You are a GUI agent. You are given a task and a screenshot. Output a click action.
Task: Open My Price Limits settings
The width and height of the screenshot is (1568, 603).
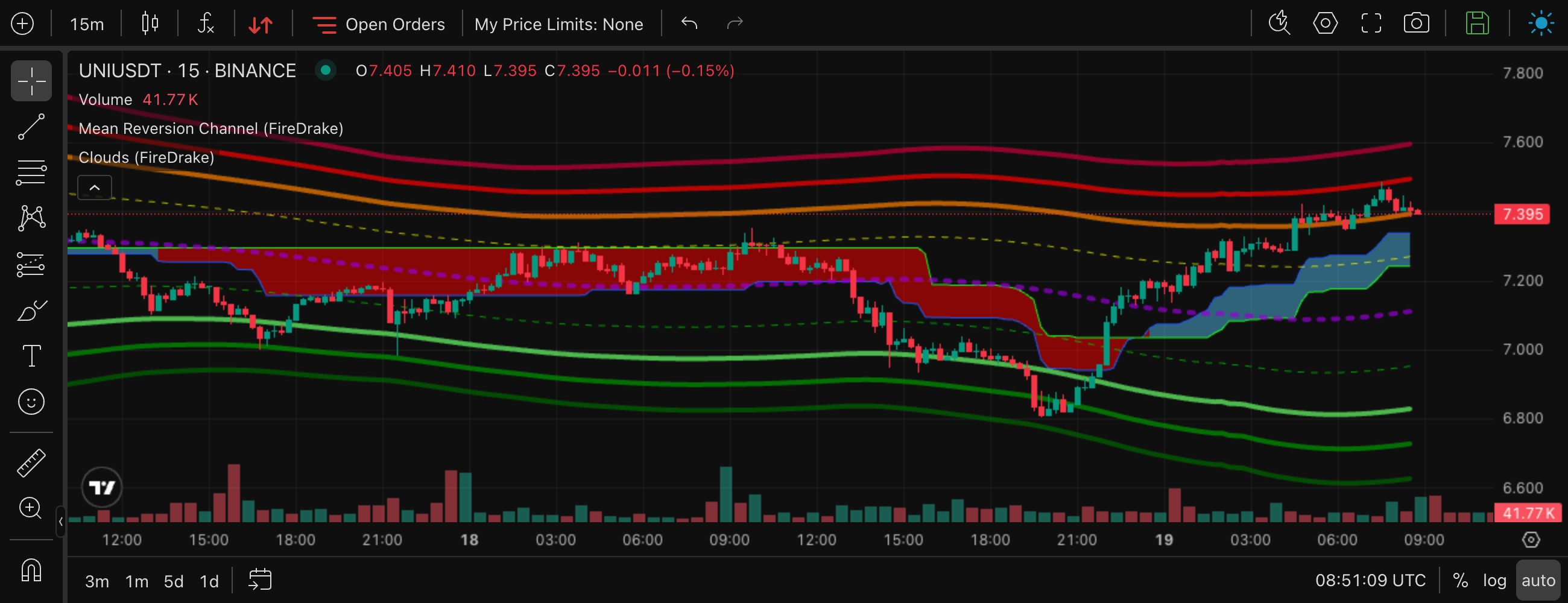pos(559,24)
